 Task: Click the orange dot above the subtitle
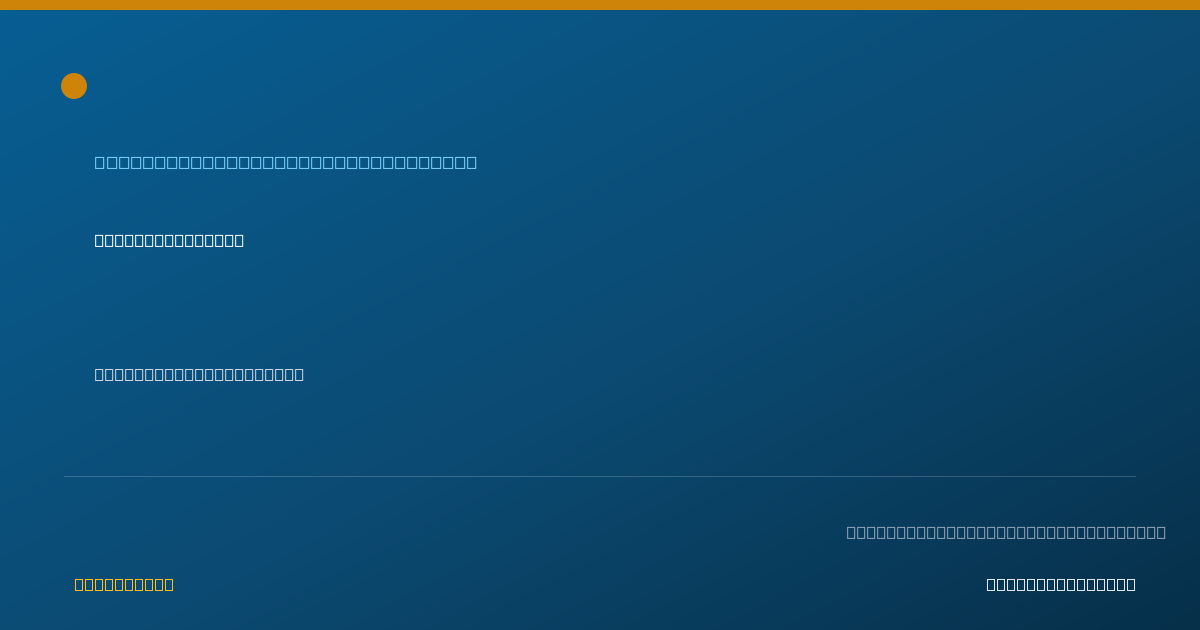[x=74, y=86]
